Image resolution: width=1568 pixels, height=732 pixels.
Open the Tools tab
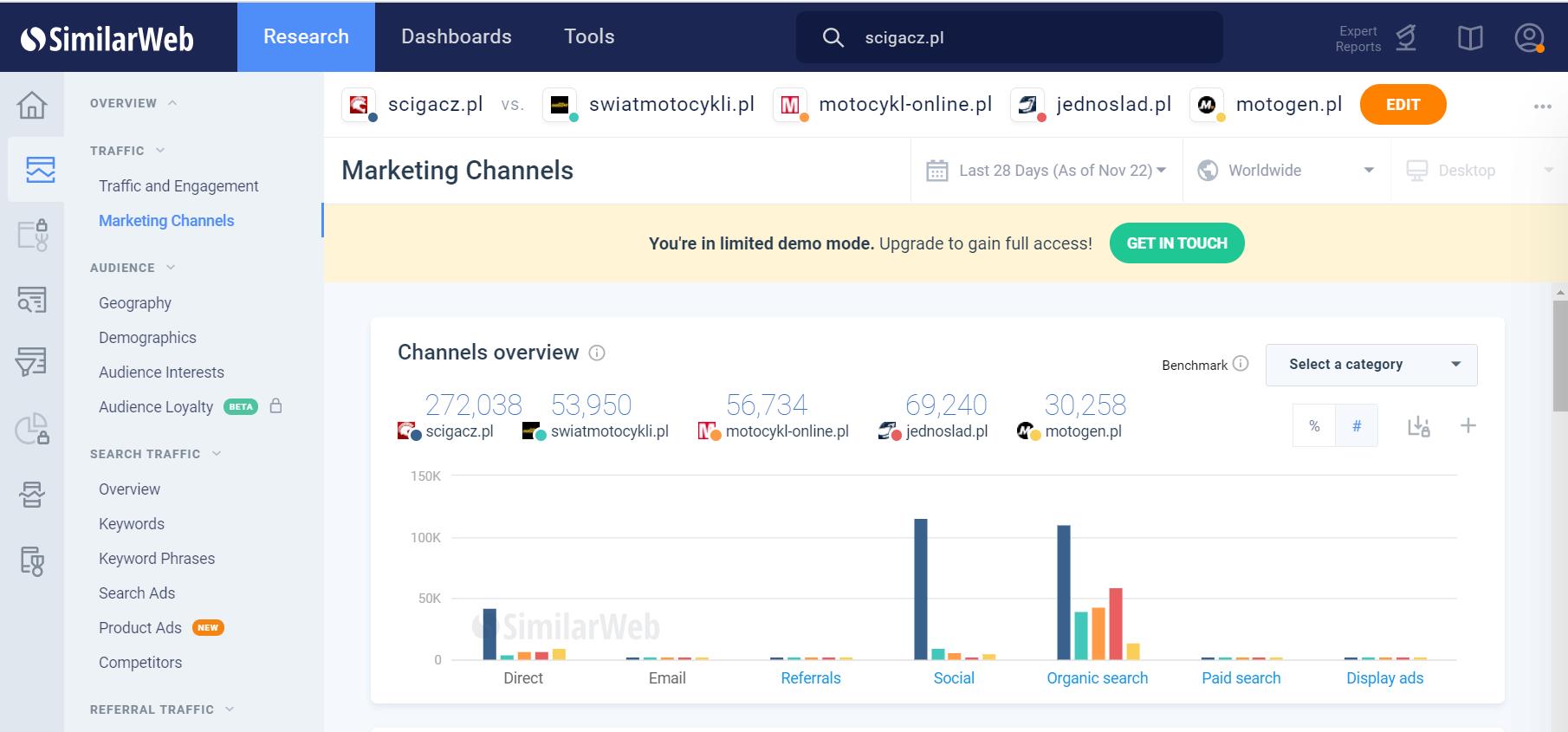click(x=589, y=36)
